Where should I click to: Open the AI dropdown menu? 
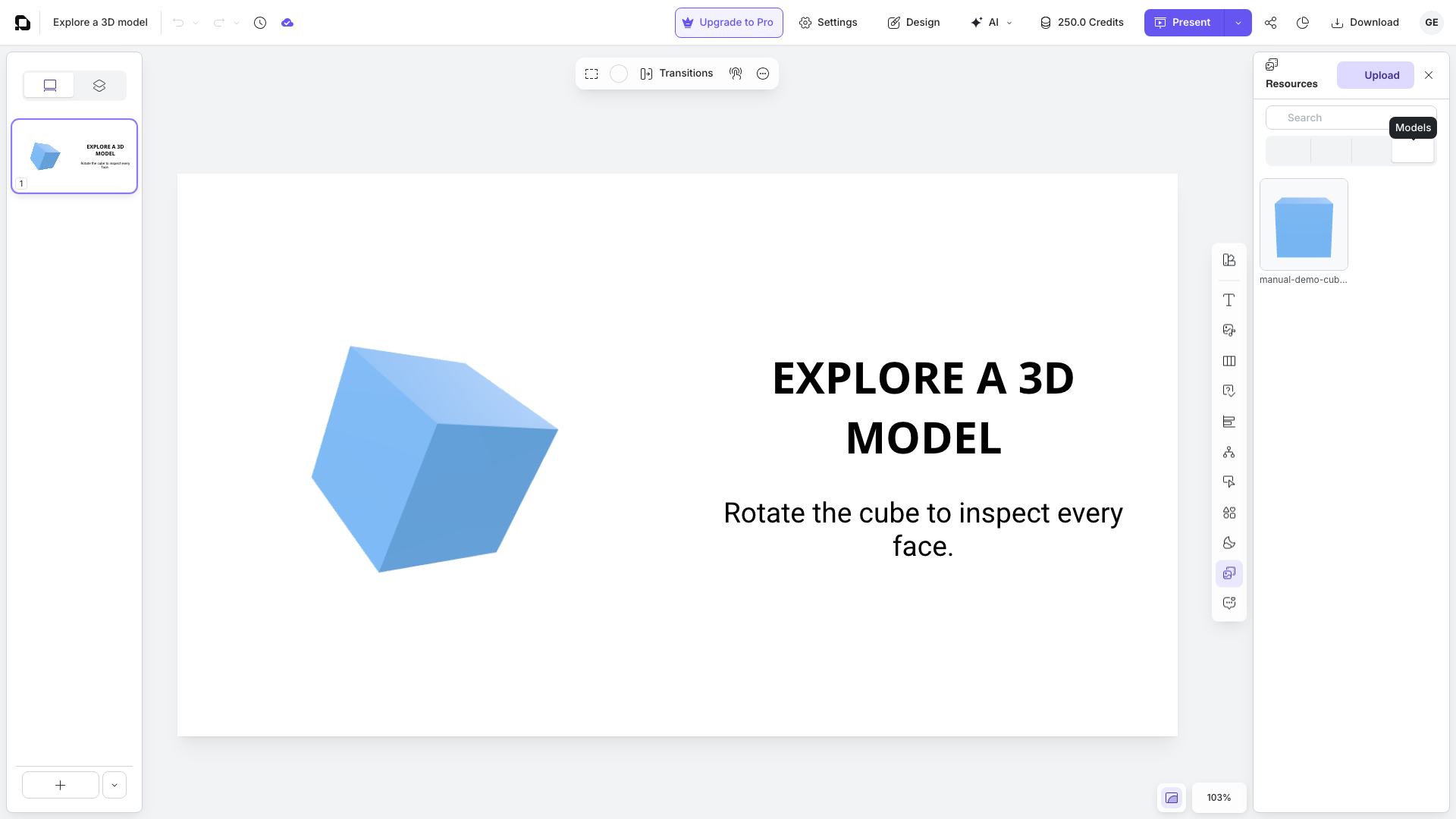[x=991, y=23]
